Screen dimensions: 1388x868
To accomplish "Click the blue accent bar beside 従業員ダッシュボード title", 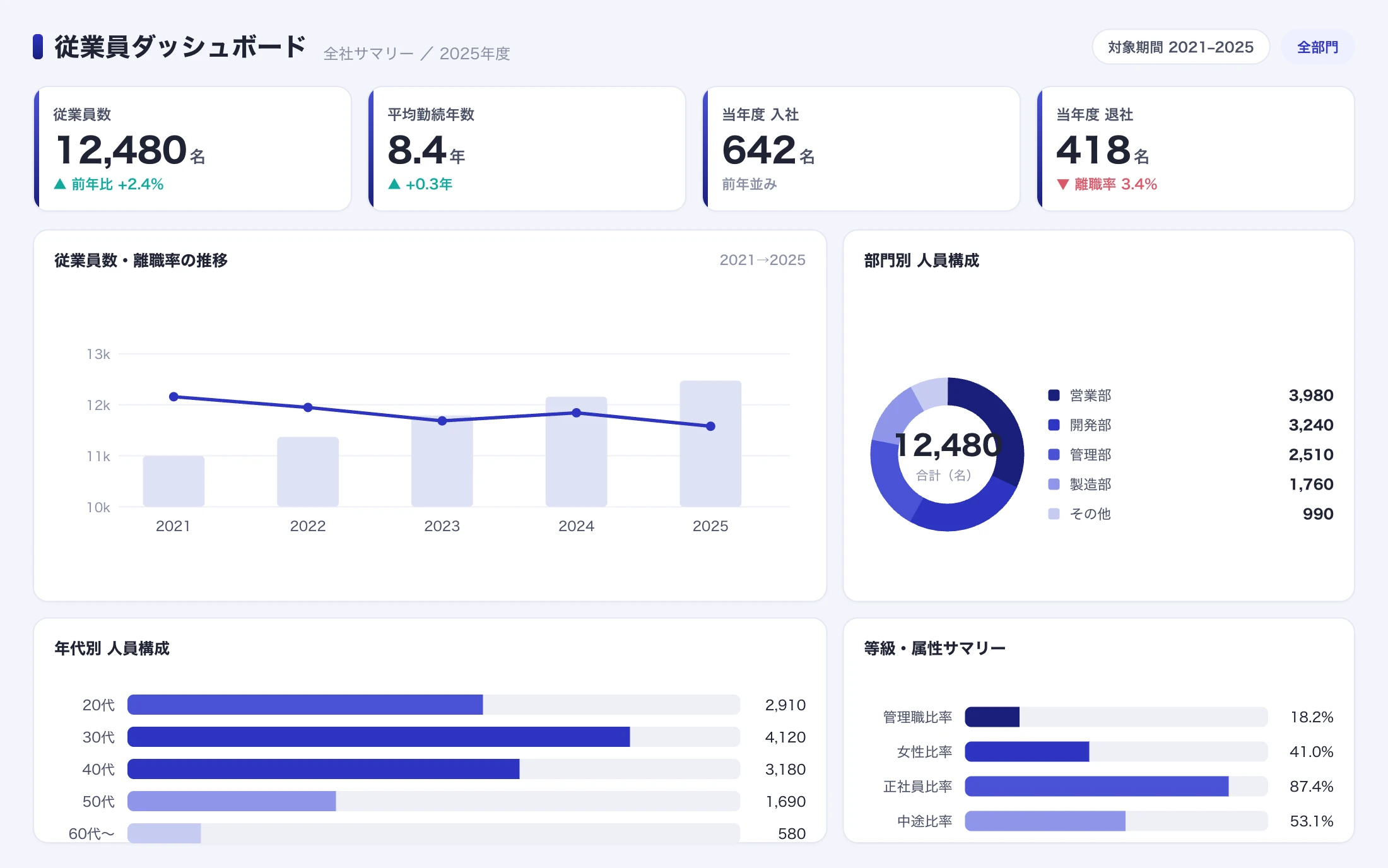I will pyautogui.click(x=38, y=47).
